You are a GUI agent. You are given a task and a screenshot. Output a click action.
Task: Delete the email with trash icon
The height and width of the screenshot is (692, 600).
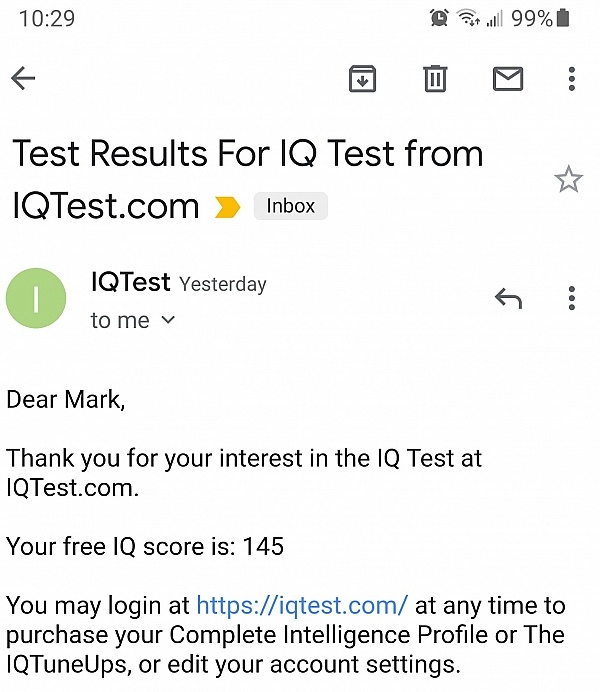click(435, 79)
